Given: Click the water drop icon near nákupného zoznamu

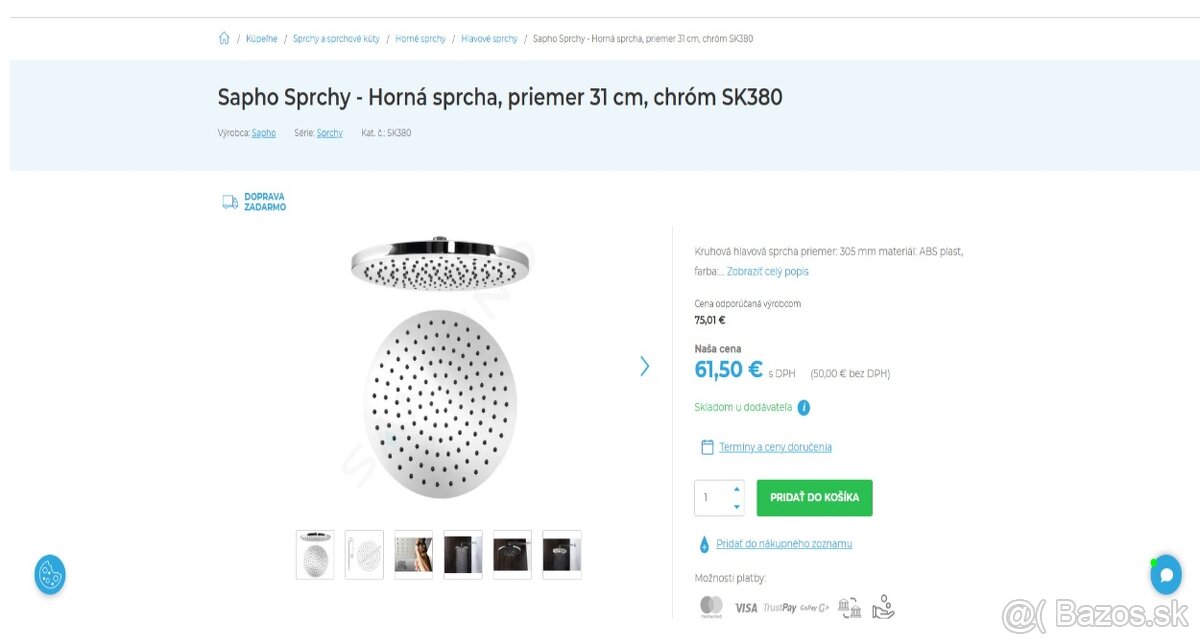Looking at the screenshot, I should point(705,543).
